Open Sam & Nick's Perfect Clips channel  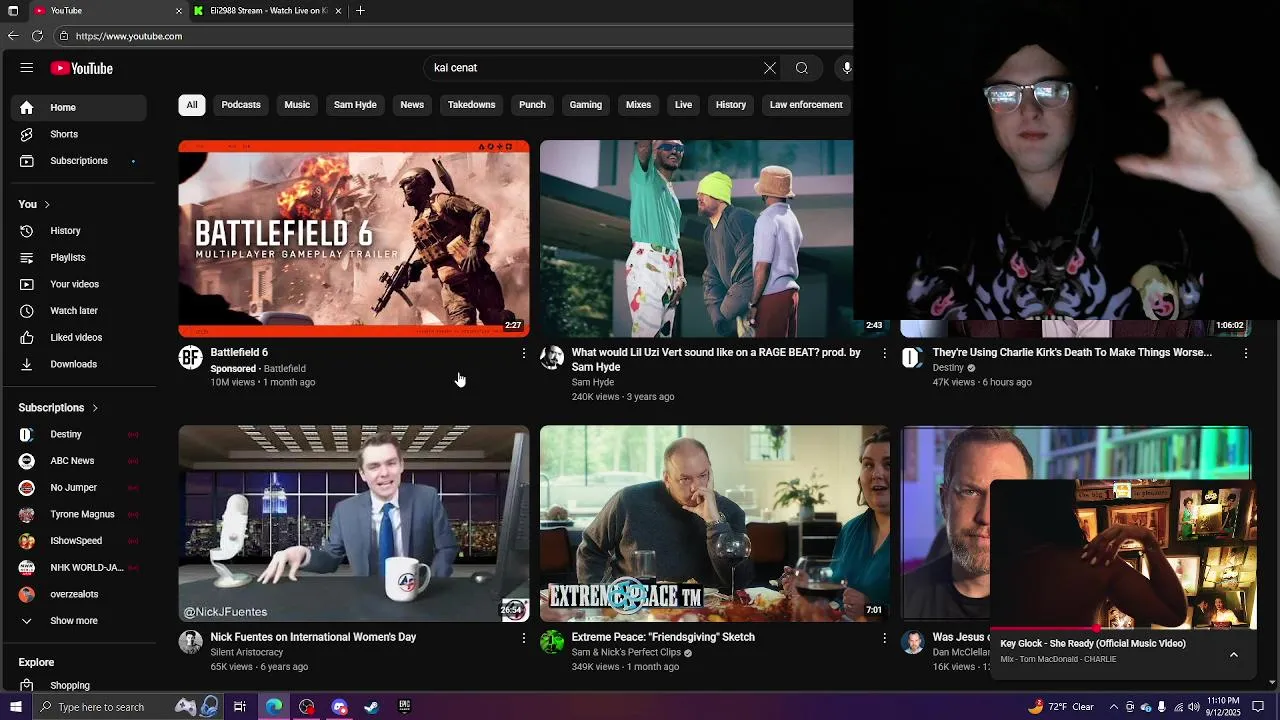[x=626, y=652]
